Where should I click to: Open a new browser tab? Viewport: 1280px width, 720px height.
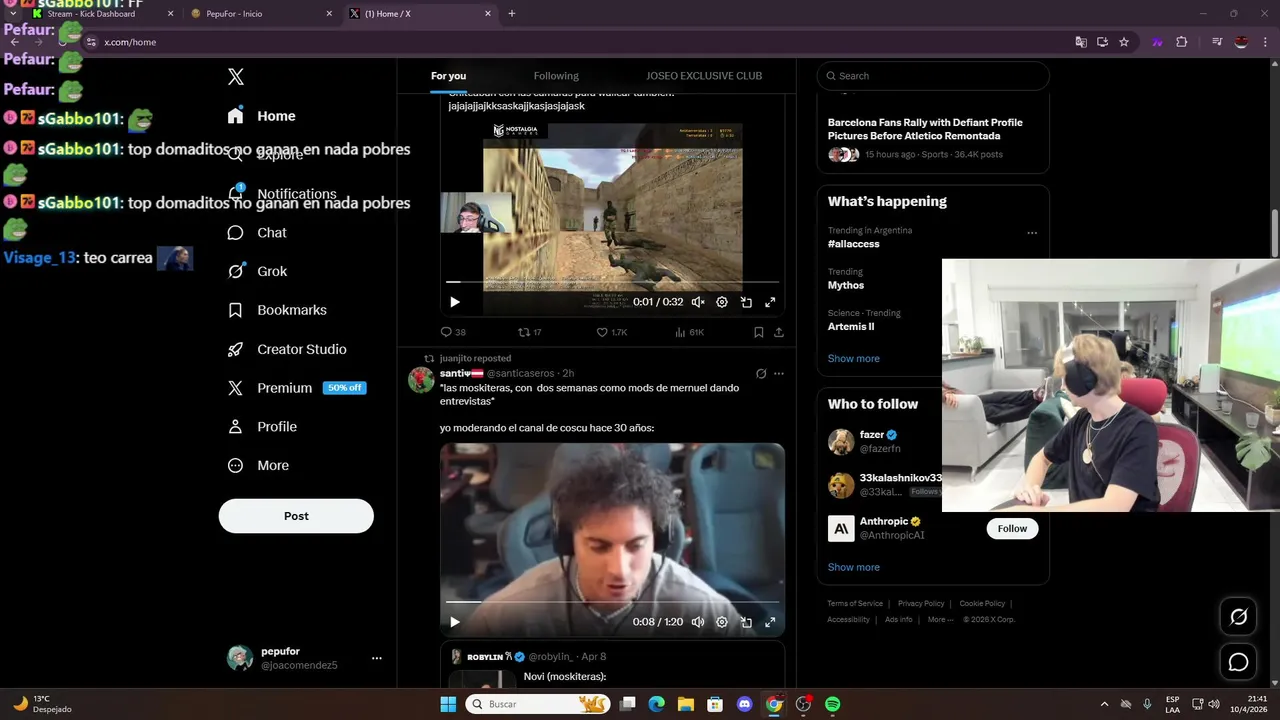click(x=512, y=14)
